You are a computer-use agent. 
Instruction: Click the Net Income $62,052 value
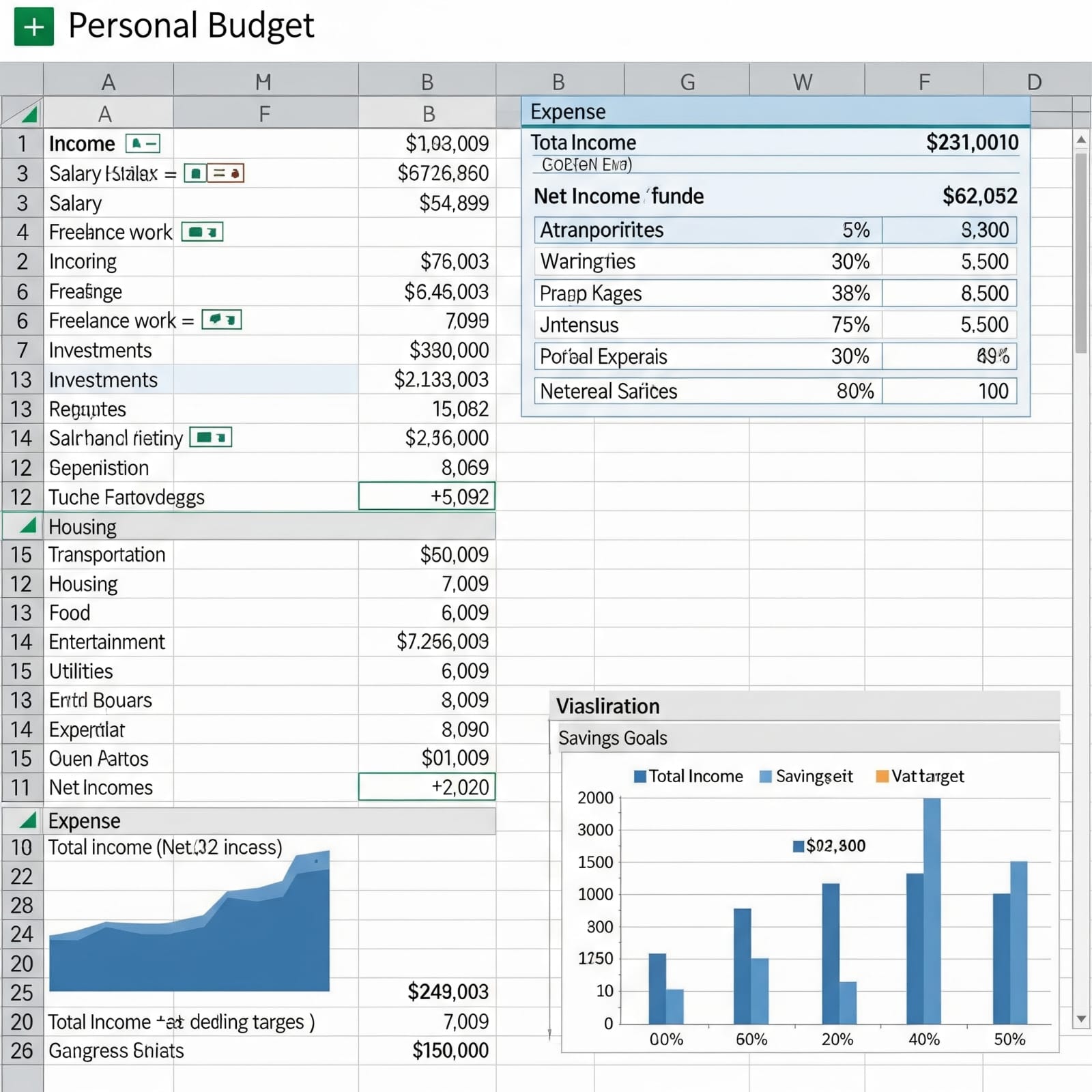[979, 196]
